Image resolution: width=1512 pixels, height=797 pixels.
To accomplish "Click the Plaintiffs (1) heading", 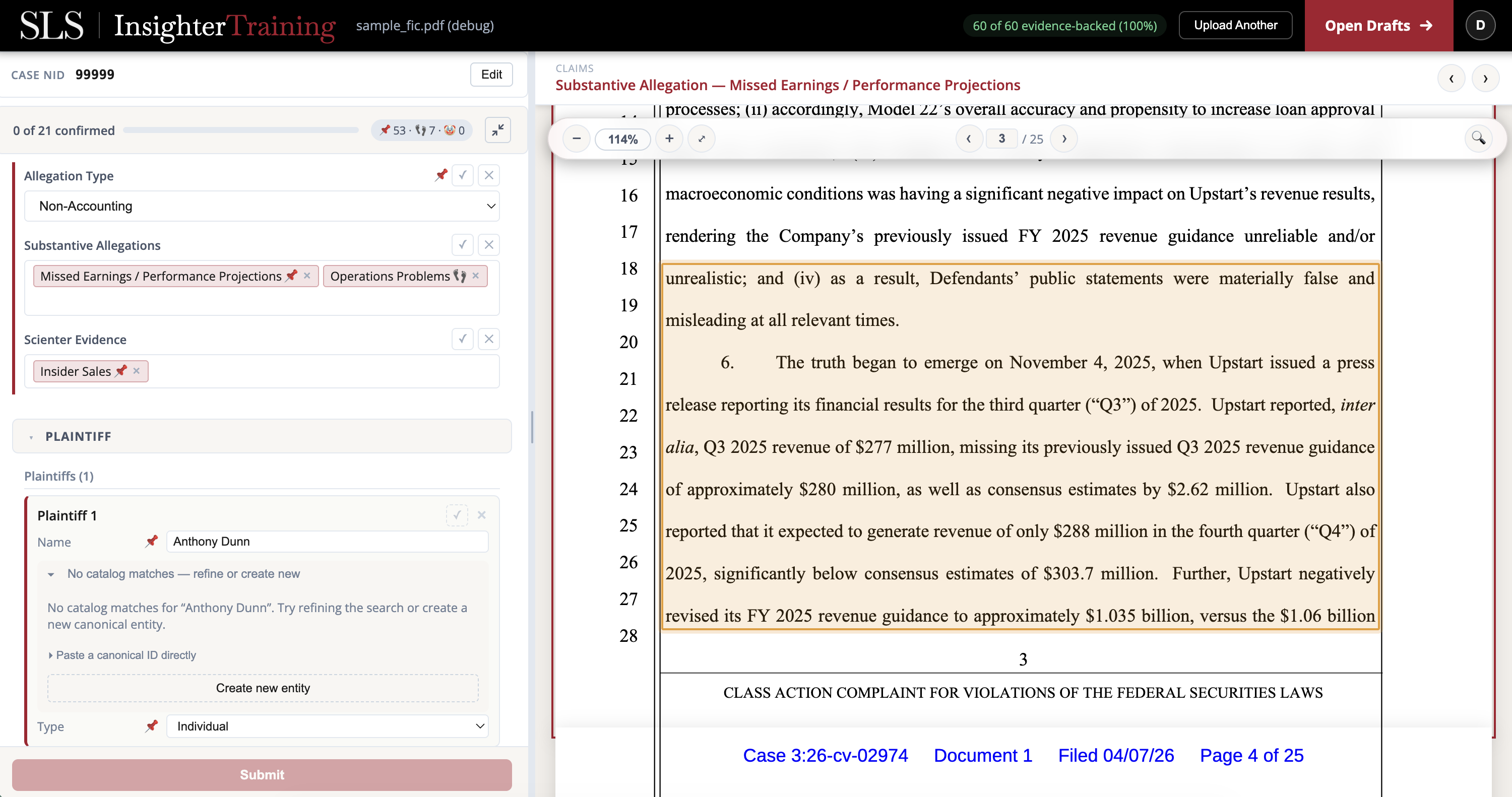I will [58, 476].
